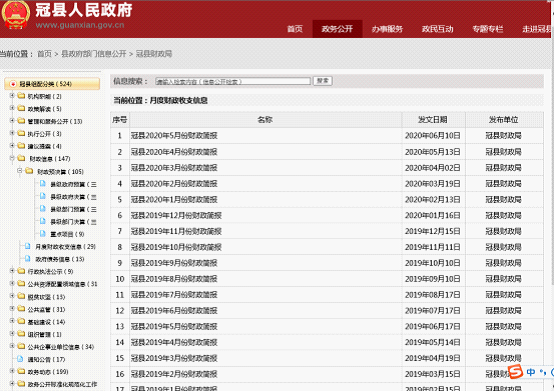
Task: Expand the 政策解读 tree node
Action: [x=12, y=108]
